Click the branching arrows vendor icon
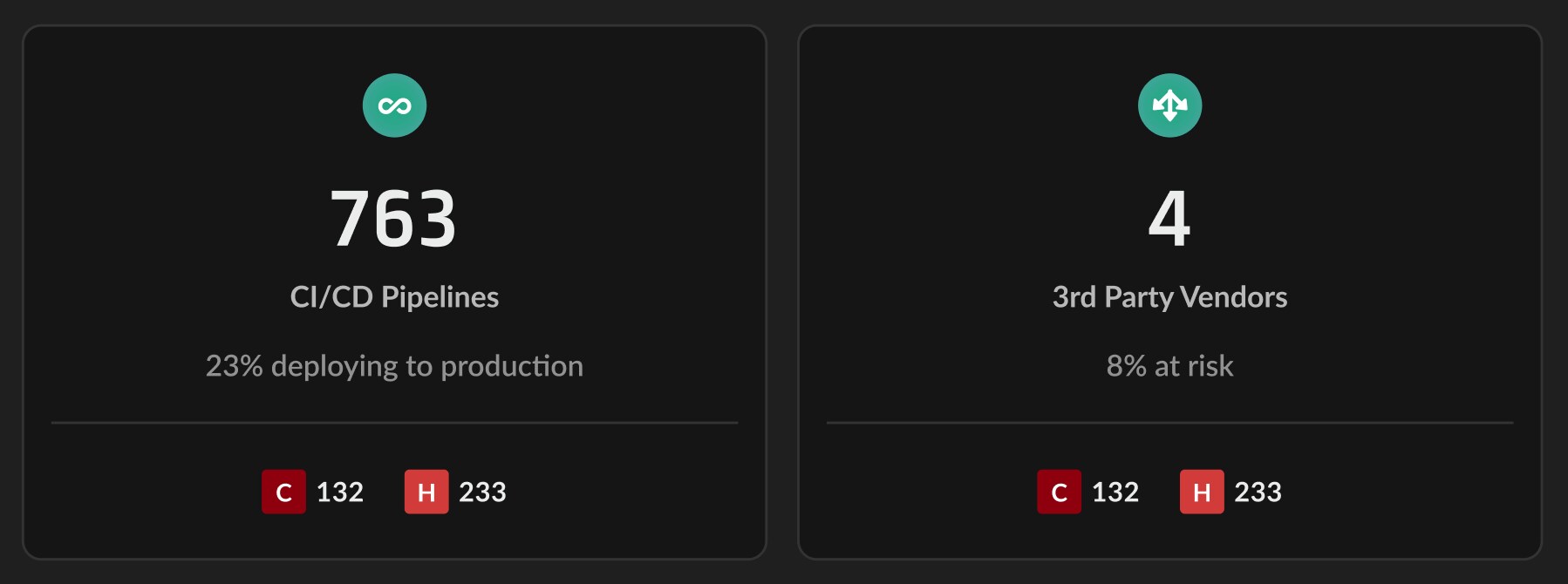The height and width of the screenshot is (584, 1568). point(1169,105)
